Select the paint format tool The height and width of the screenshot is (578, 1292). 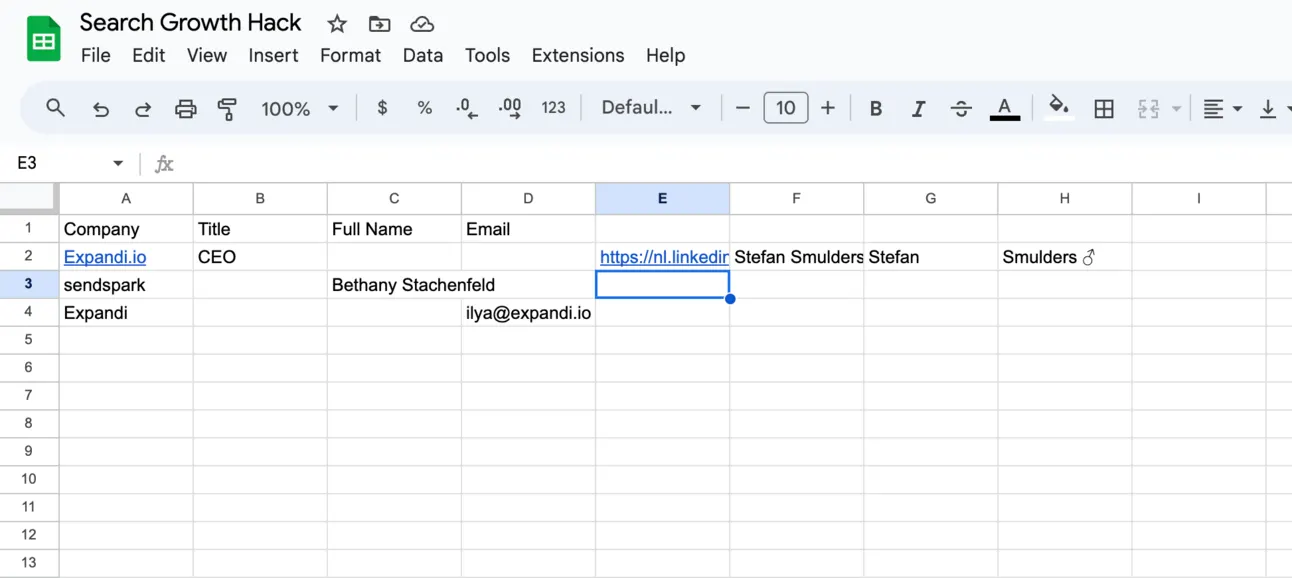point(227,109)
